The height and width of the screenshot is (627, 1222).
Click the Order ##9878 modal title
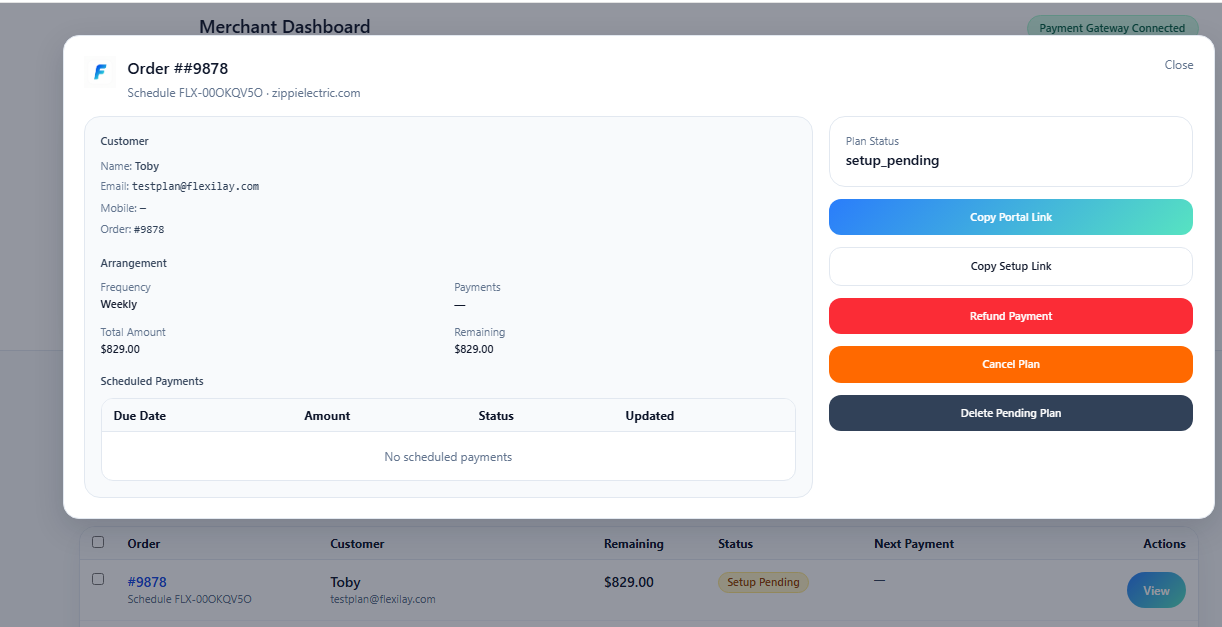tap(178, 68)
